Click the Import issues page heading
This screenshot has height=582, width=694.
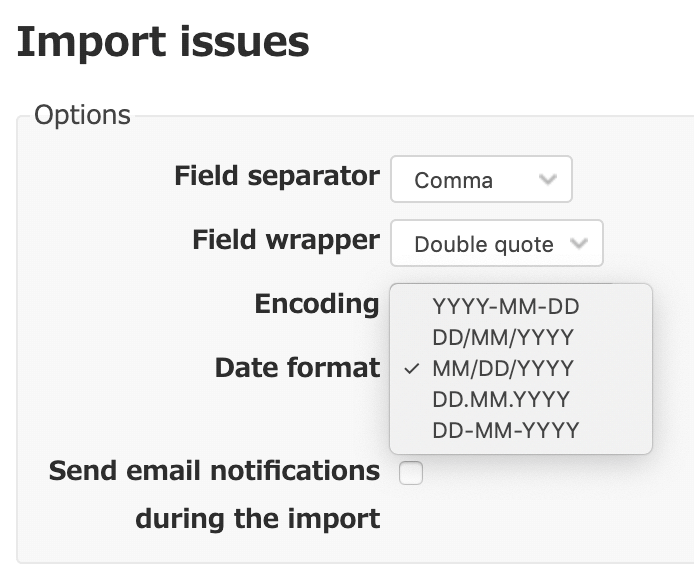point(163,42)
